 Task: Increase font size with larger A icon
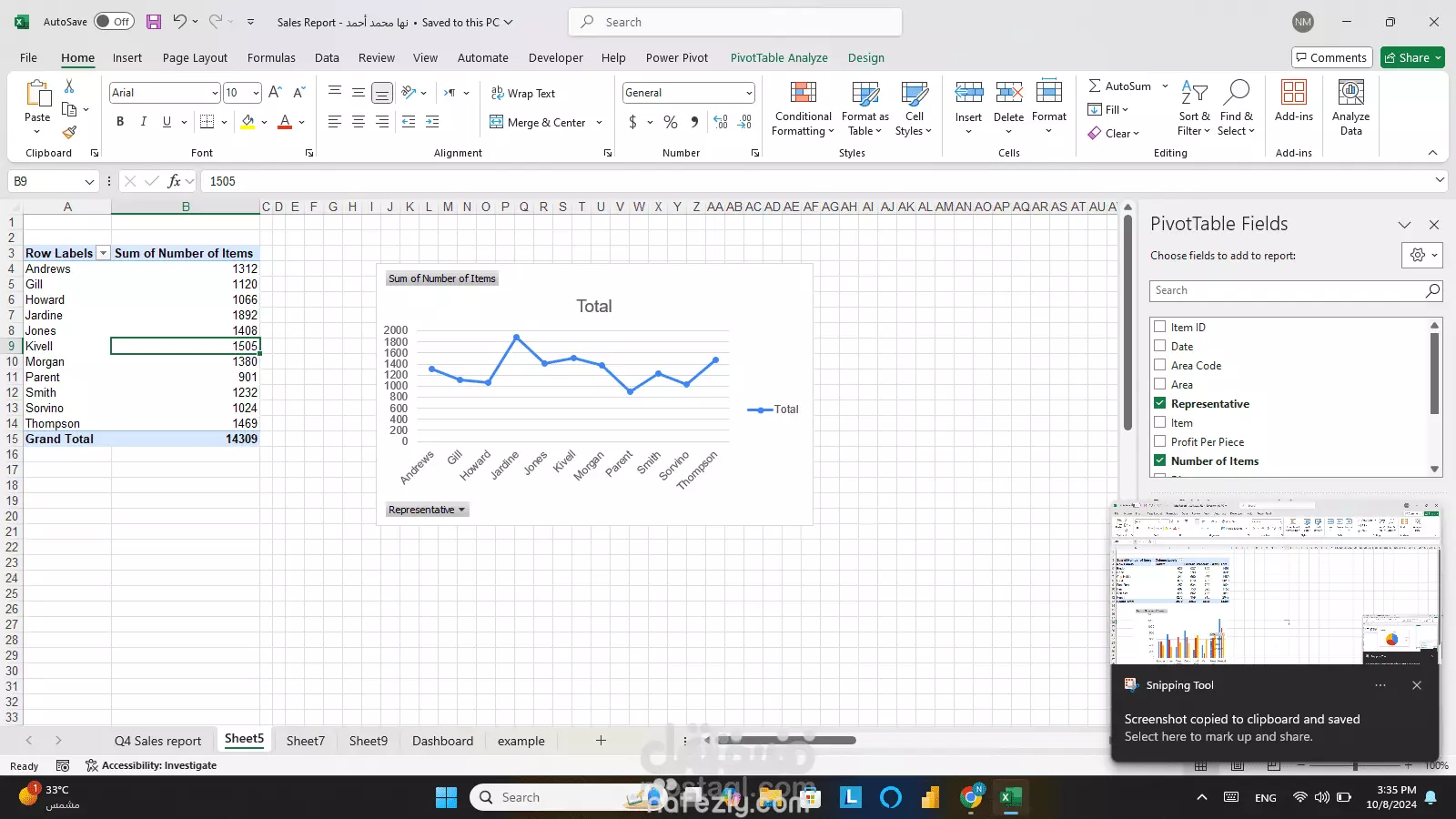point(275,92)
